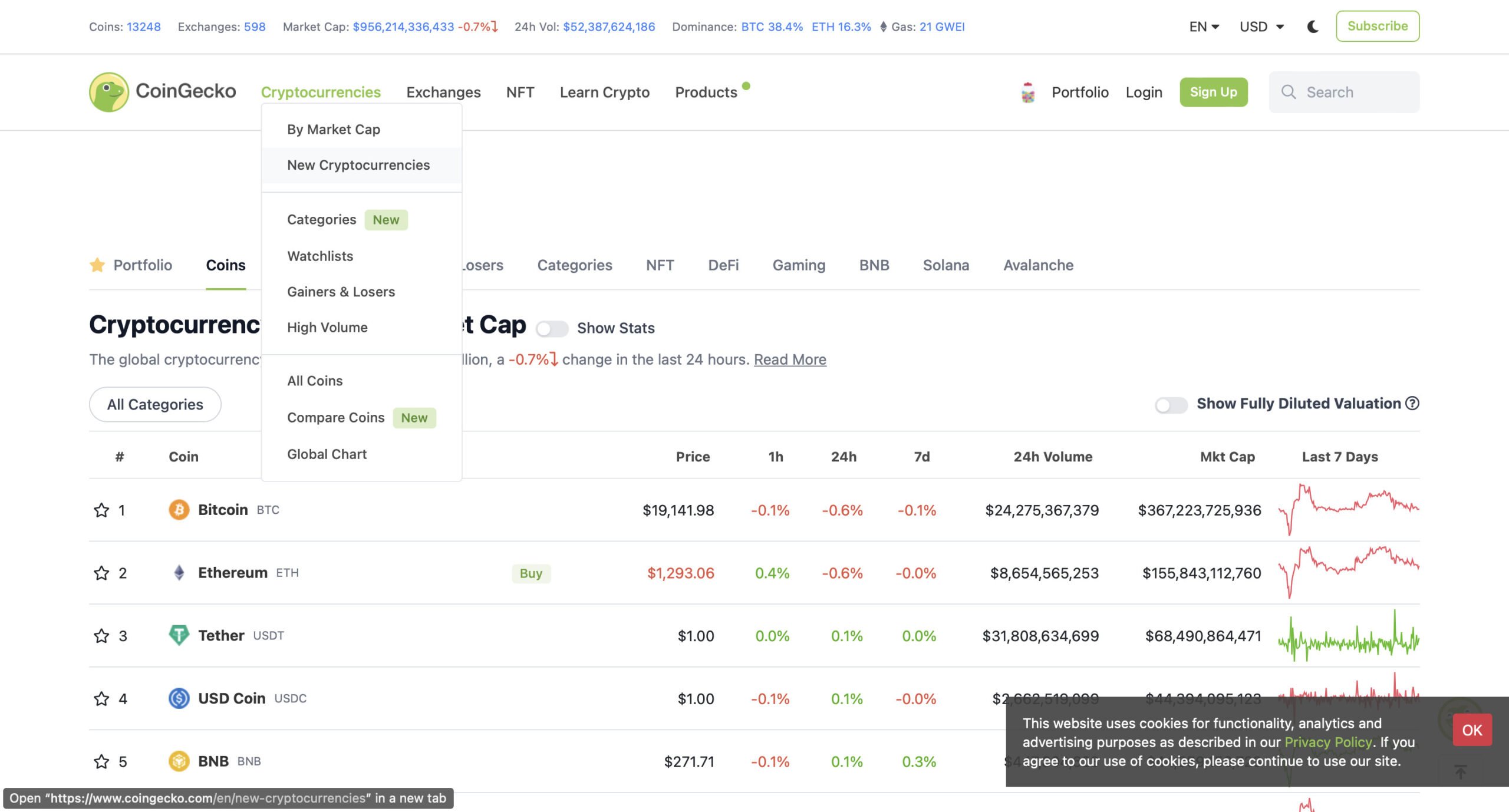
Task: Open the EN language dropdown
Action: click(x=1204, y=27)
